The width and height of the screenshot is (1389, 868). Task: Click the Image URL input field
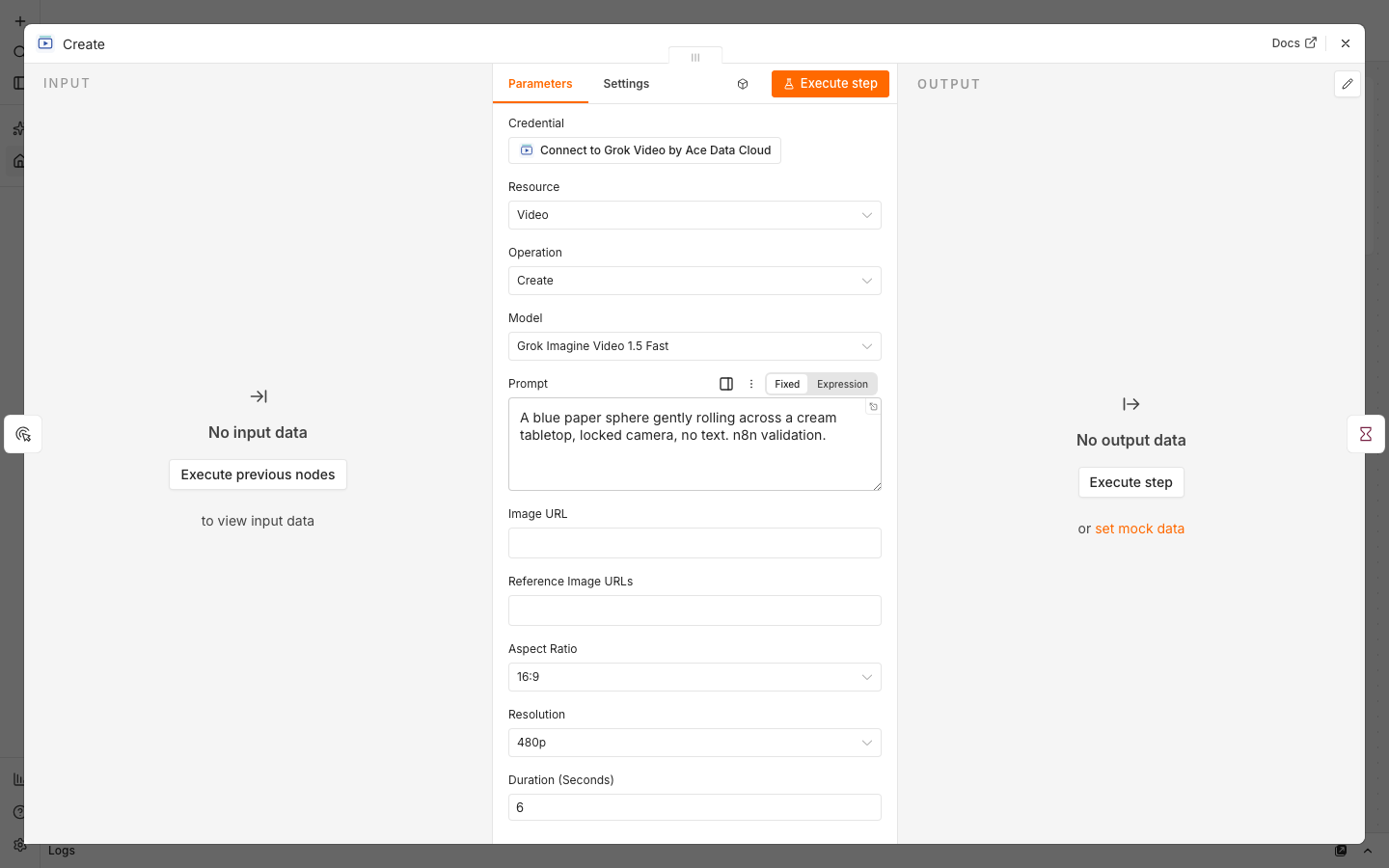694,543
